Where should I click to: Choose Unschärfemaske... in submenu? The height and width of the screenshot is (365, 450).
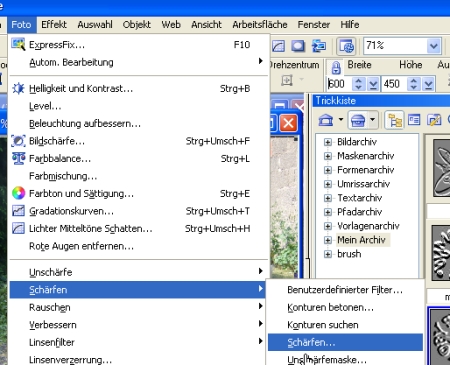pyautogui.click(x=345, y=360)
